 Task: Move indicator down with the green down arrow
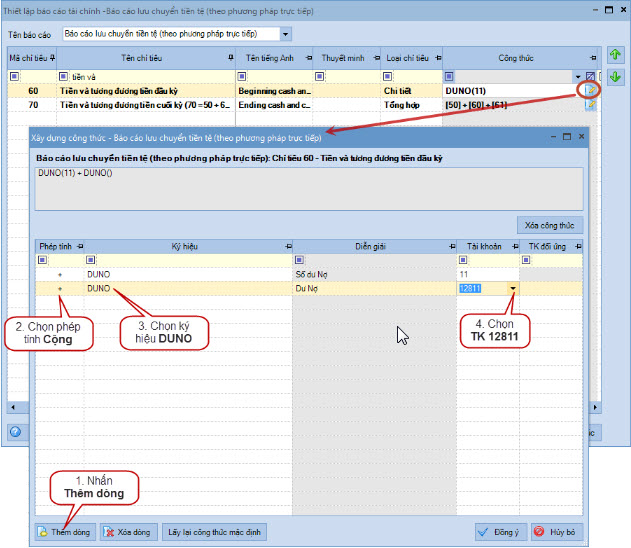(x=615, y=76)
